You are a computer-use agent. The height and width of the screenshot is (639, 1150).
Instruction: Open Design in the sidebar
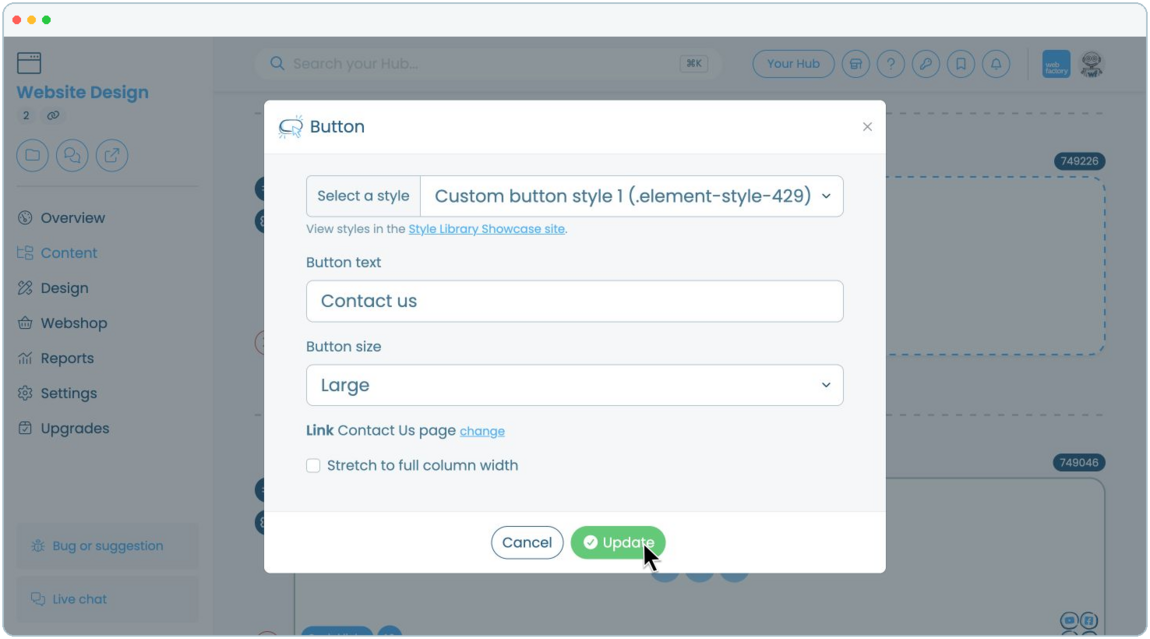[65, 288]
